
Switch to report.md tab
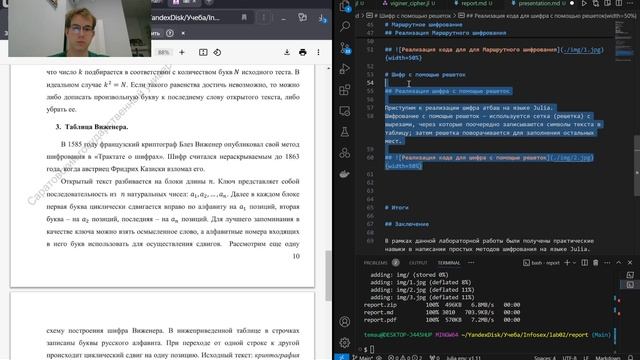(x=473, y=3)
